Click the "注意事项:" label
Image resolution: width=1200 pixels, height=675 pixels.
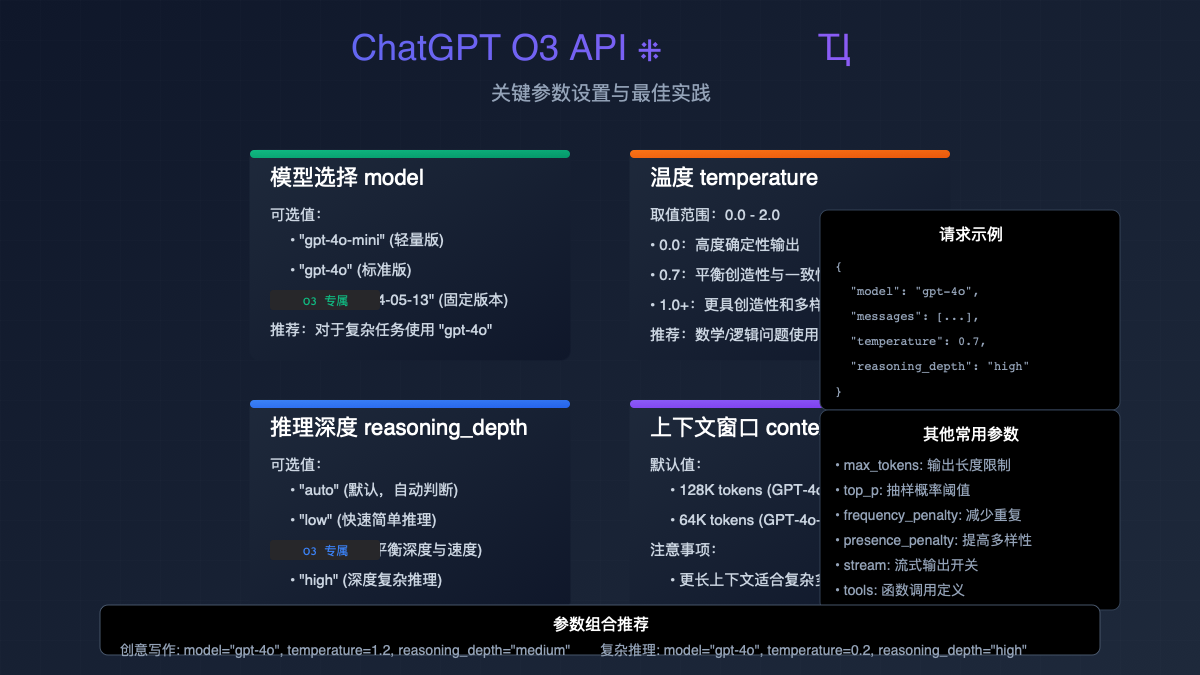pos(684,549)
